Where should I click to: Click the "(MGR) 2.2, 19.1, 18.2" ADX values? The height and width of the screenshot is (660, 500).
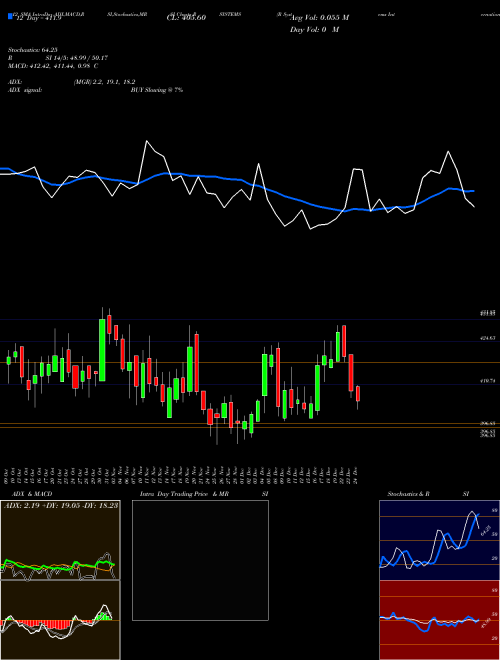pos(104,82)
